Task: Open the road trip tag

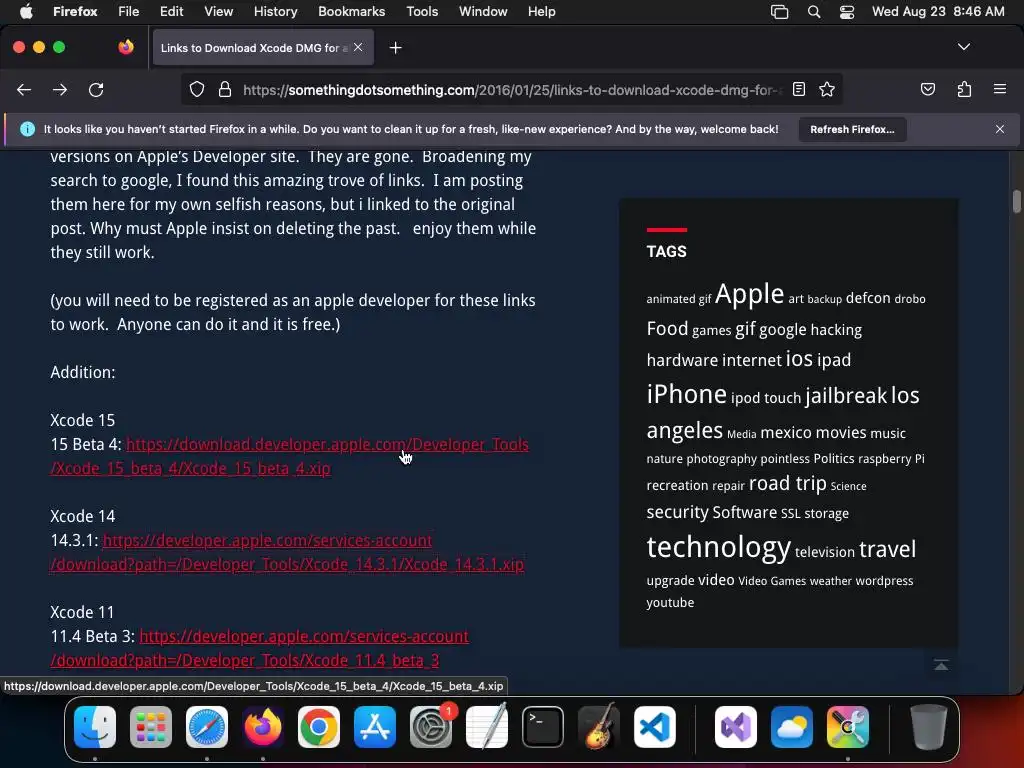Action: (x=788, y=484)
